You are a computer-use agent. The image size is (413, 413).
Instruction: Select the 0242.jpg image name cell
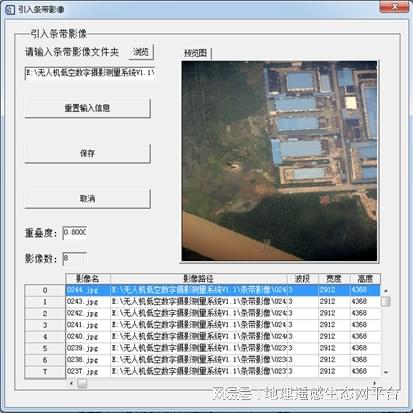point(88,313)
